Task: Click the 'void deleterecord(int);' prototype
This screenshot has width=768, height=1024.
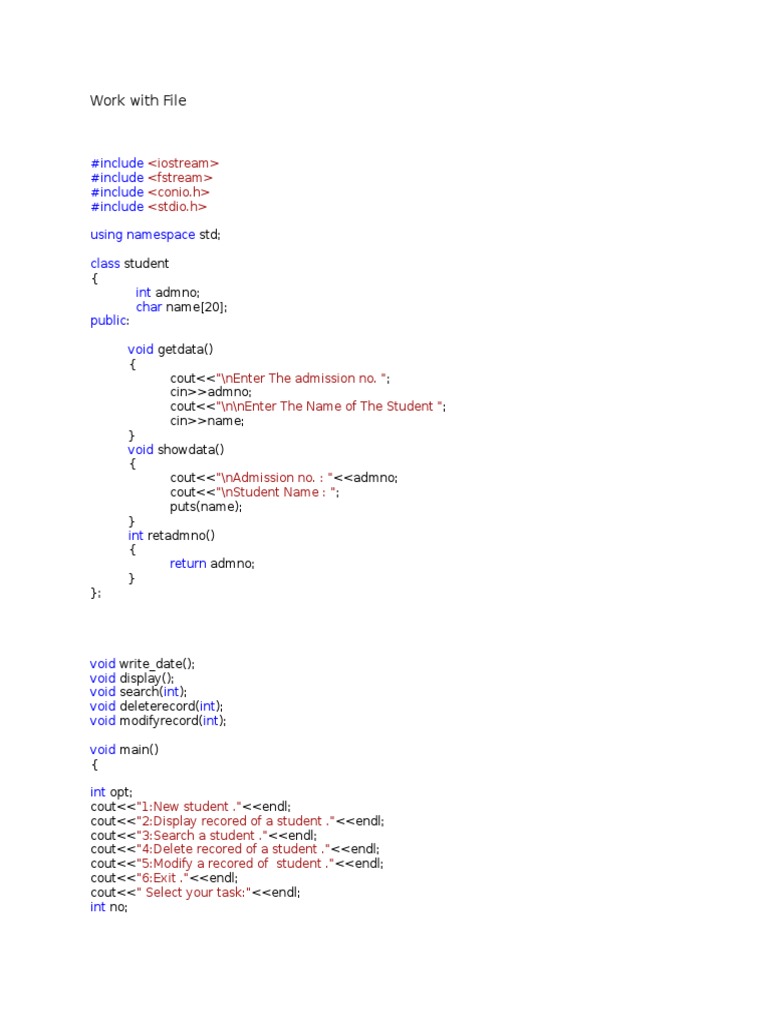Action: click(x=157, y=706)
